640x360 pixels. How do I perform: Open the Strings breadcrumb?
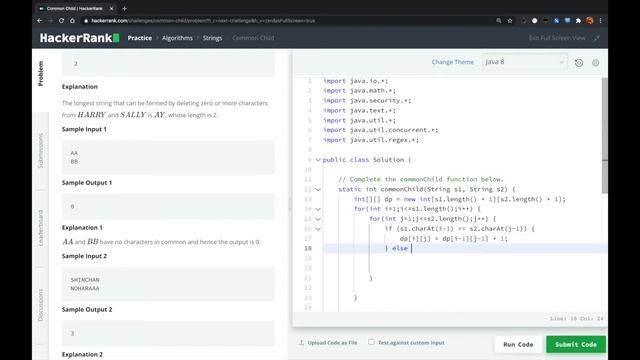[x=212, y=38]
